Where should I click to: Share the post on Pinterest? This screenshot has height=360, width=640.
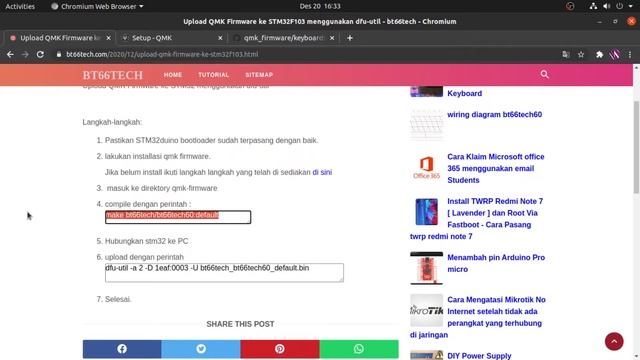280,349
